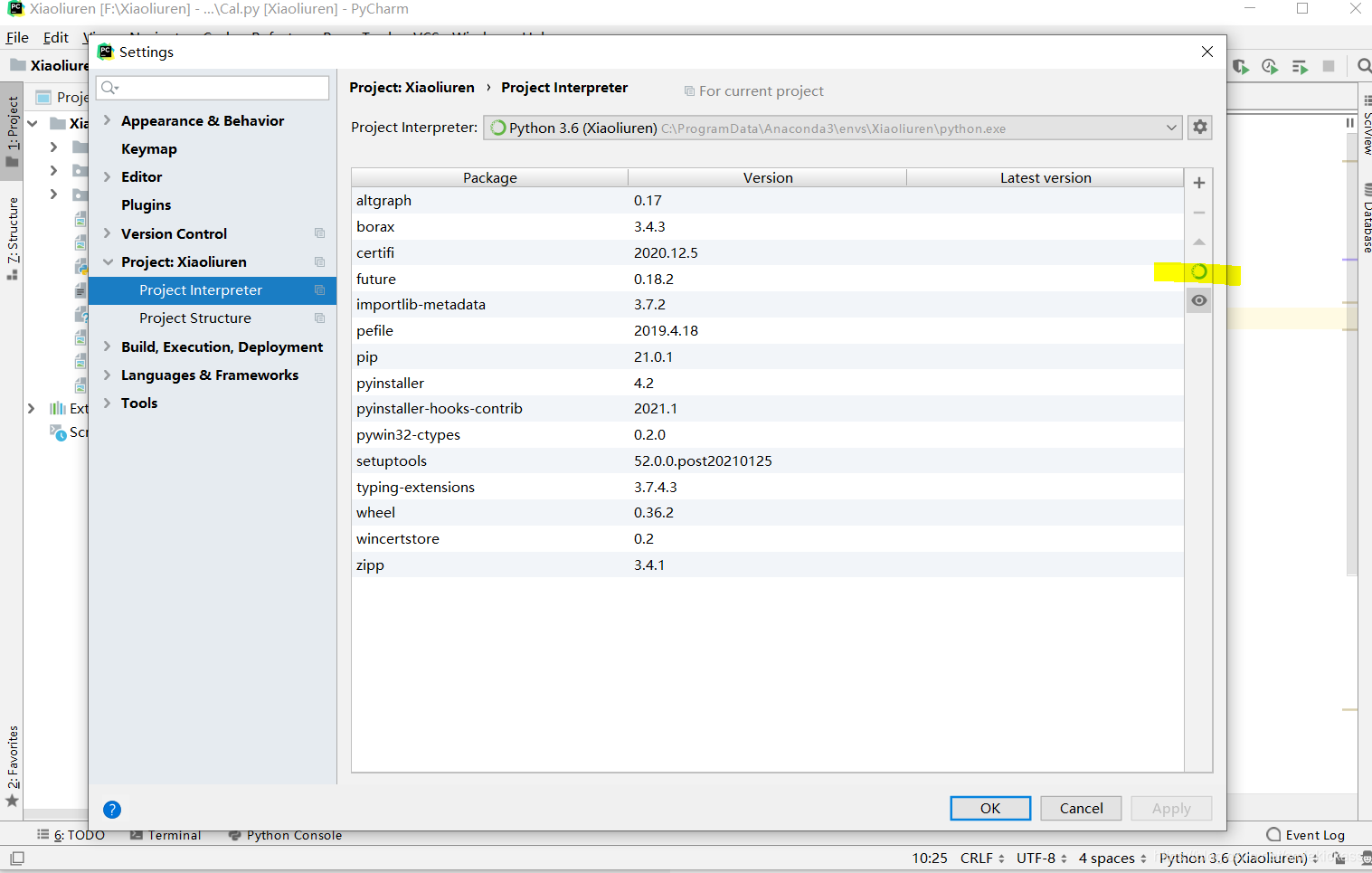1372x873 pixels.
Task: Click the pause icon above editor scrollbar
Action: [x=1349, y=123]
